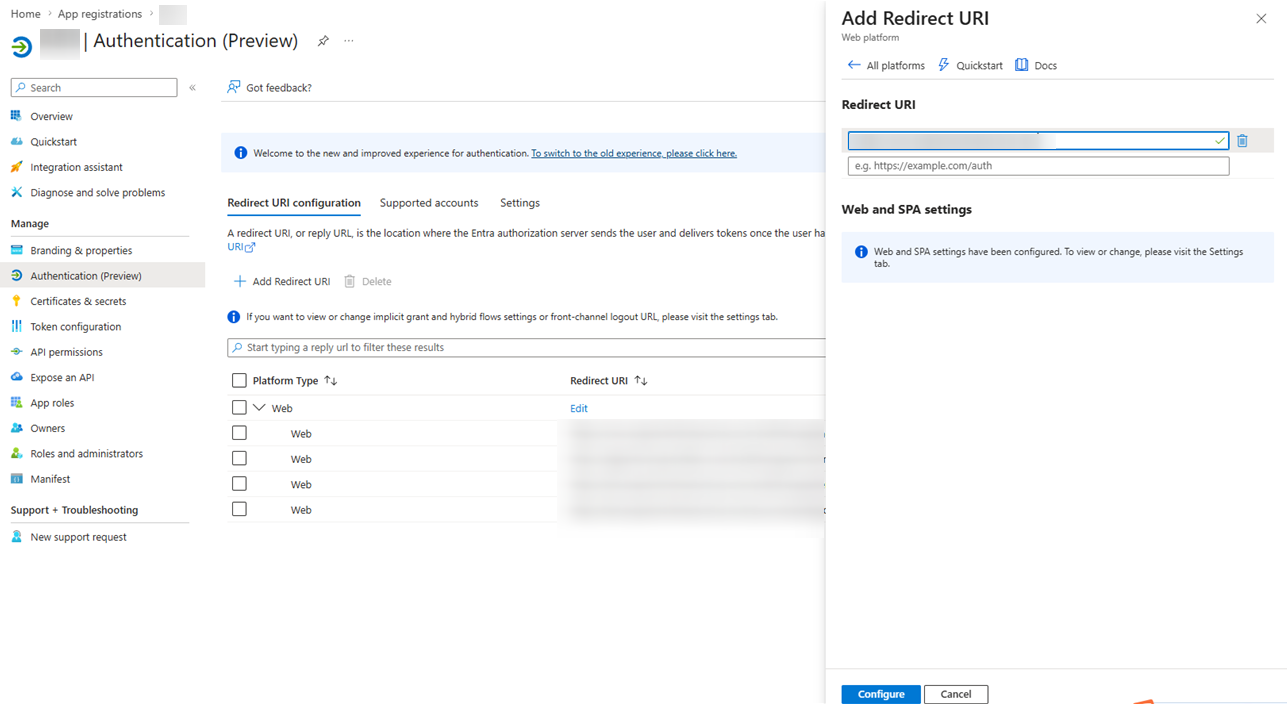The height and width of the screenshot is (705, 1287).
Task: Click the URI external link
Action: (x=241, y=247)
